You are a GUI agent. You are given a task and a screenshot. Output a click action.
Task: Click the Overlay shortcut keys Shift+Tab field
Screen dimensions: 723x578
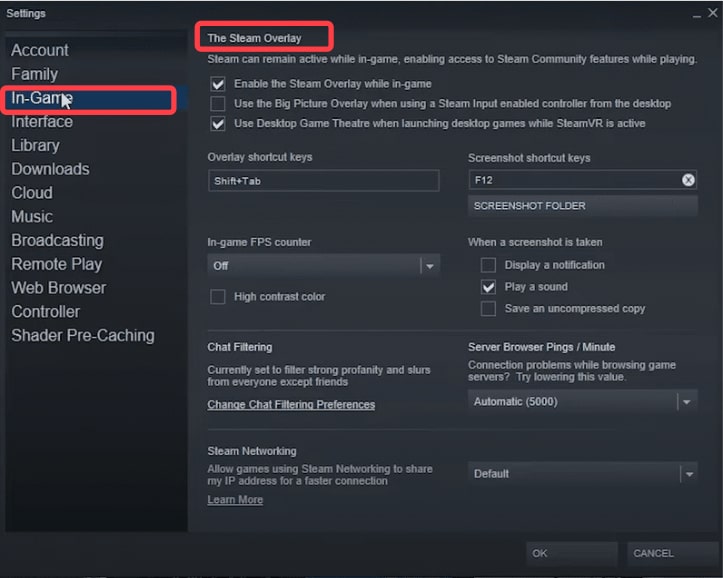tap(323, 181)
